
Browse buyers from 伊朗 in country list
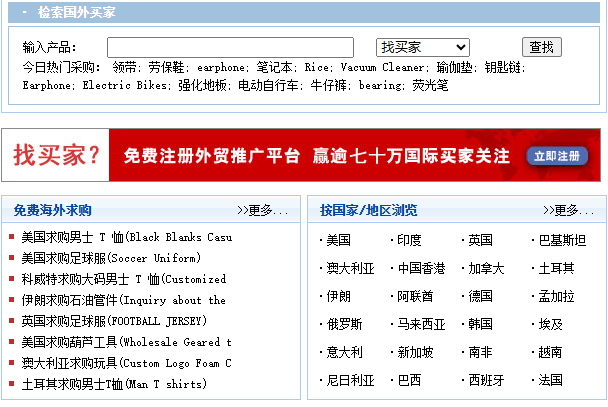pyautogui.click(x=339, y=296)
